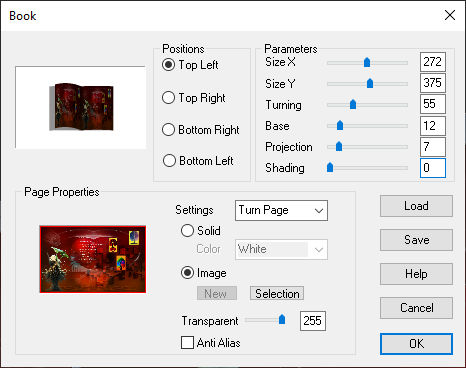Screen dimensions: 466x368
Task: Enable the Anti Alias checkbox
Action: point(187,343)
